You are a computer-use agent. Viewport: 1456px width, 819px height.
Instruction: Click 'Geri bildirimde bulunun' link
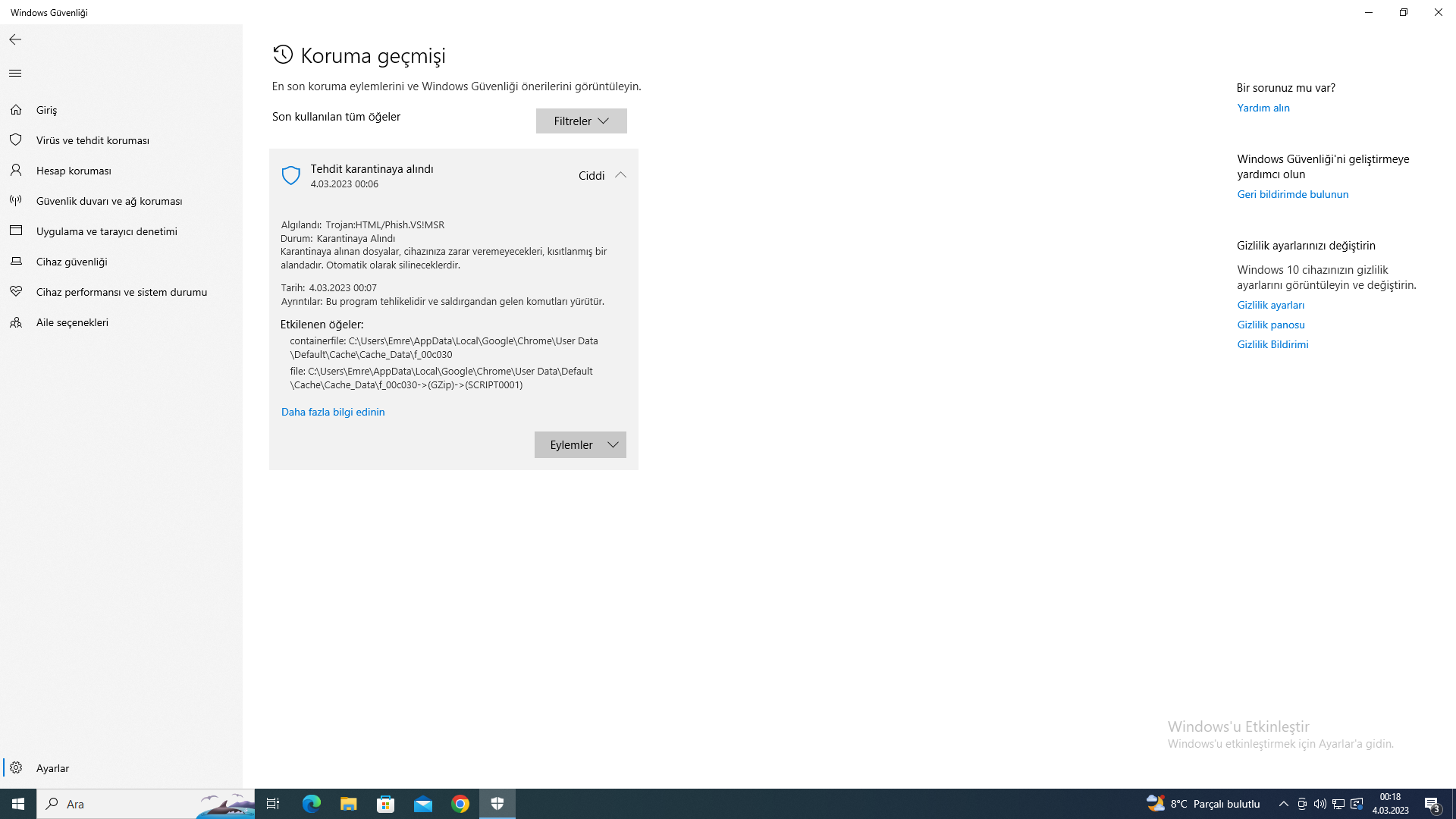click(1291, 194)
